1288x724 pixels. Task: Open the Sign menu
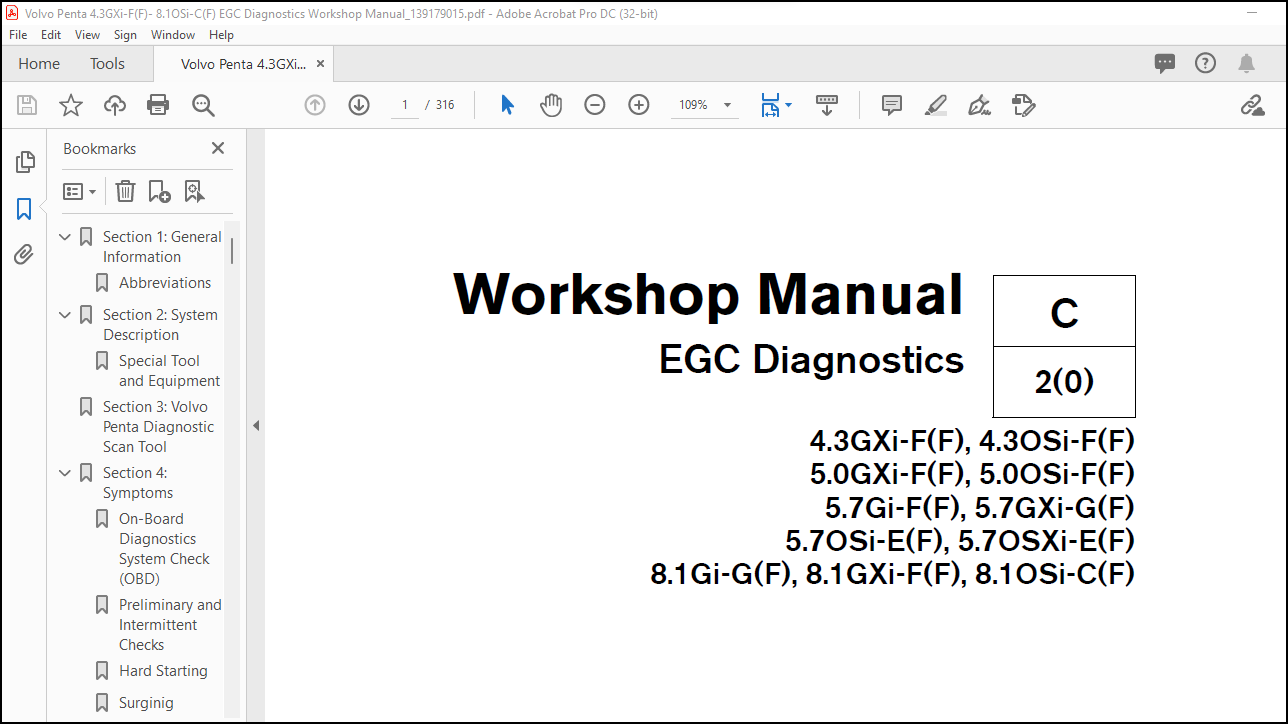click(125, 34)
